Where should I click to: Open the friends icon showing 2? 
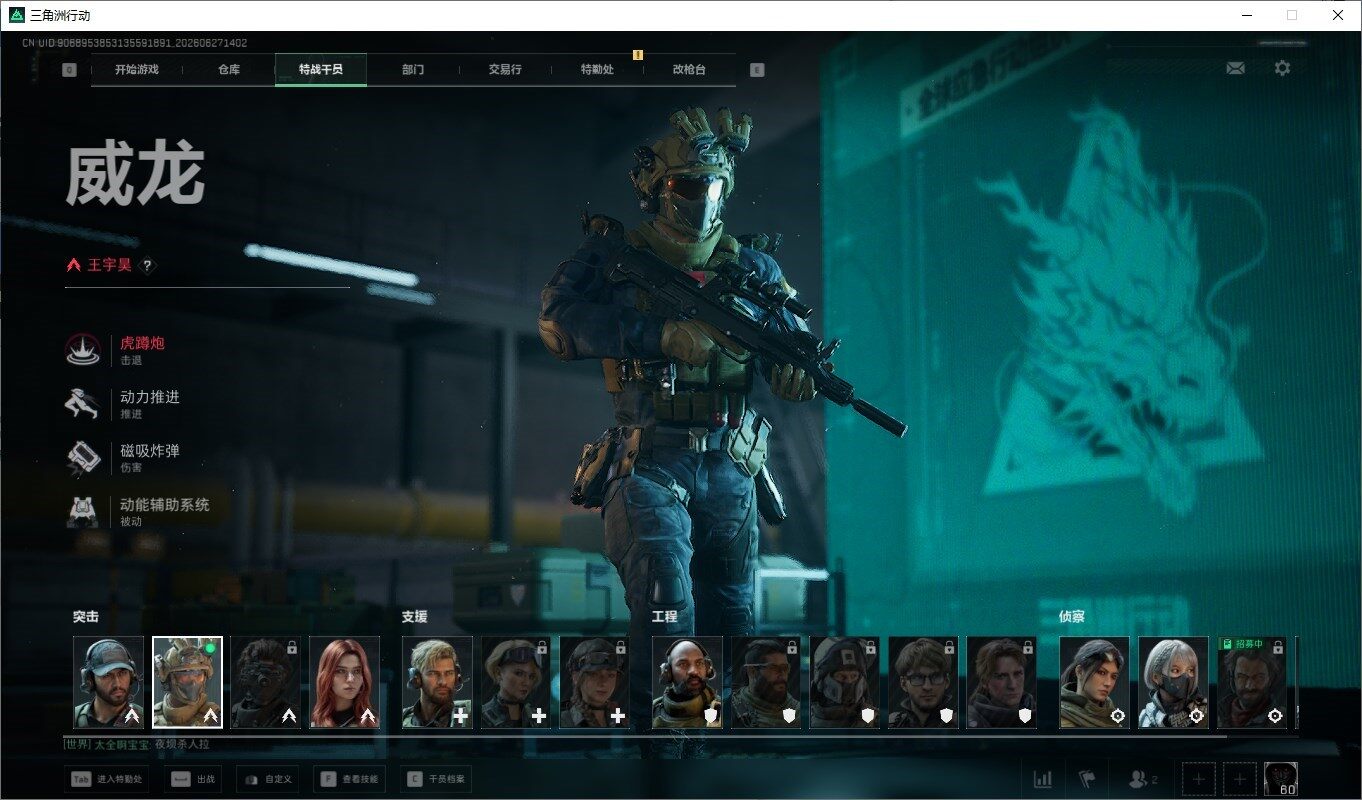1143,779
